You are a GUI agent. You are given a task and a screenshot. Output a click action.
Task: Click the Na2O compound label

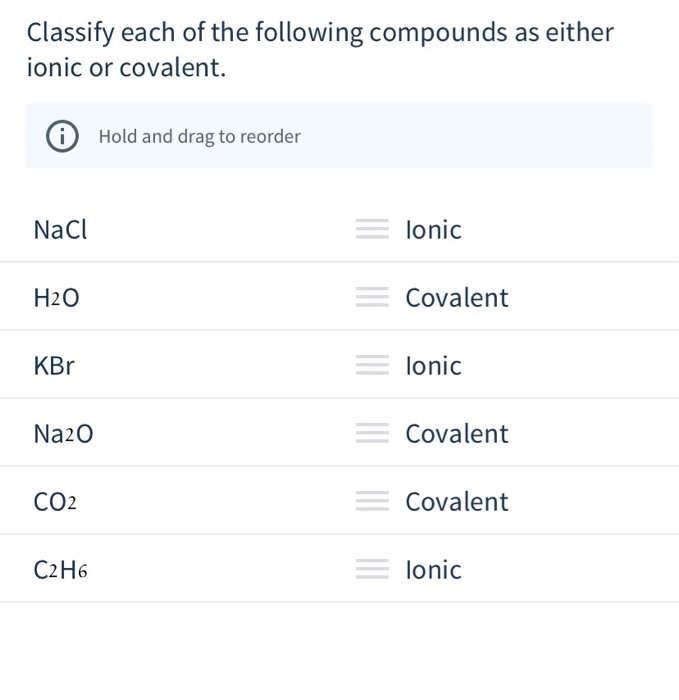63,433
